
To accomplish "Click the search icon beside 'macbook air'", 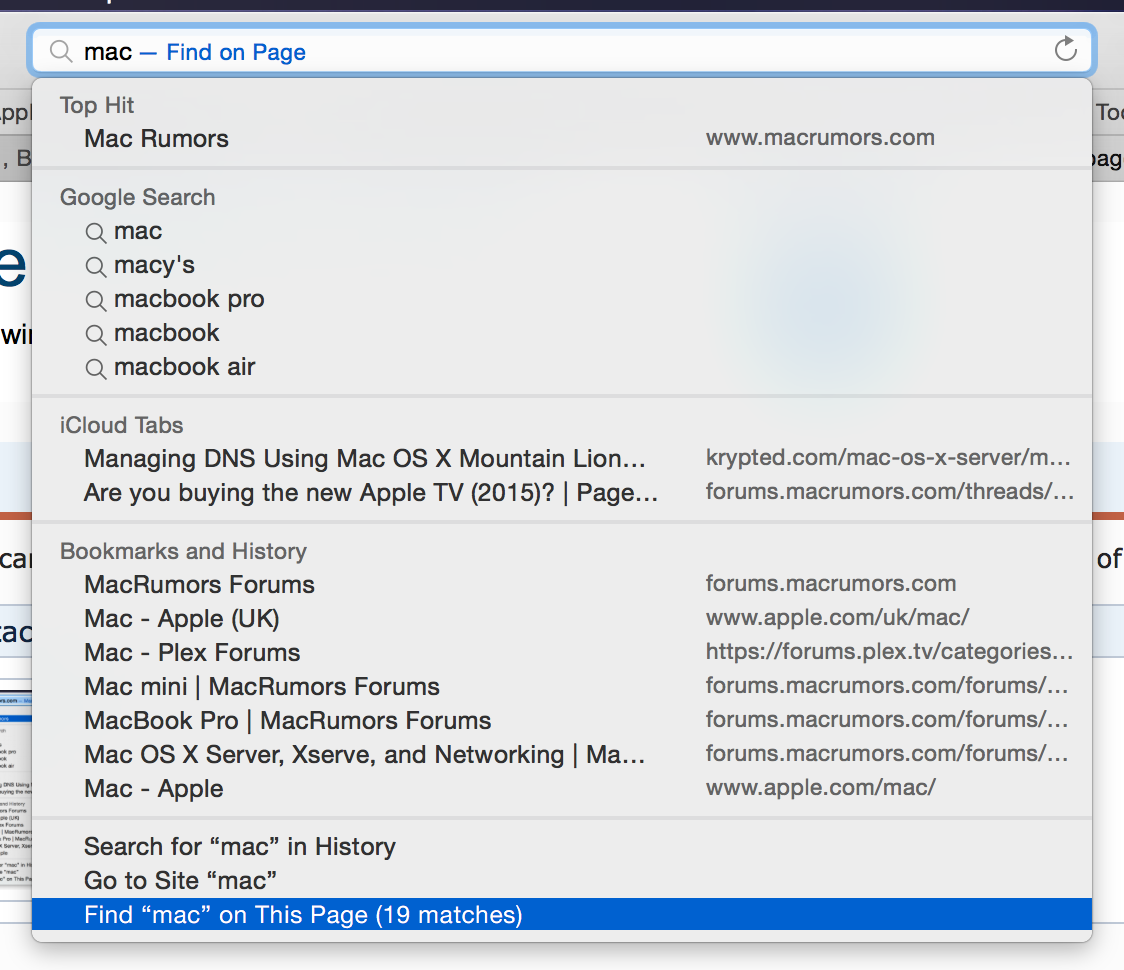I will pyautogui.click(x=95, y=368).
